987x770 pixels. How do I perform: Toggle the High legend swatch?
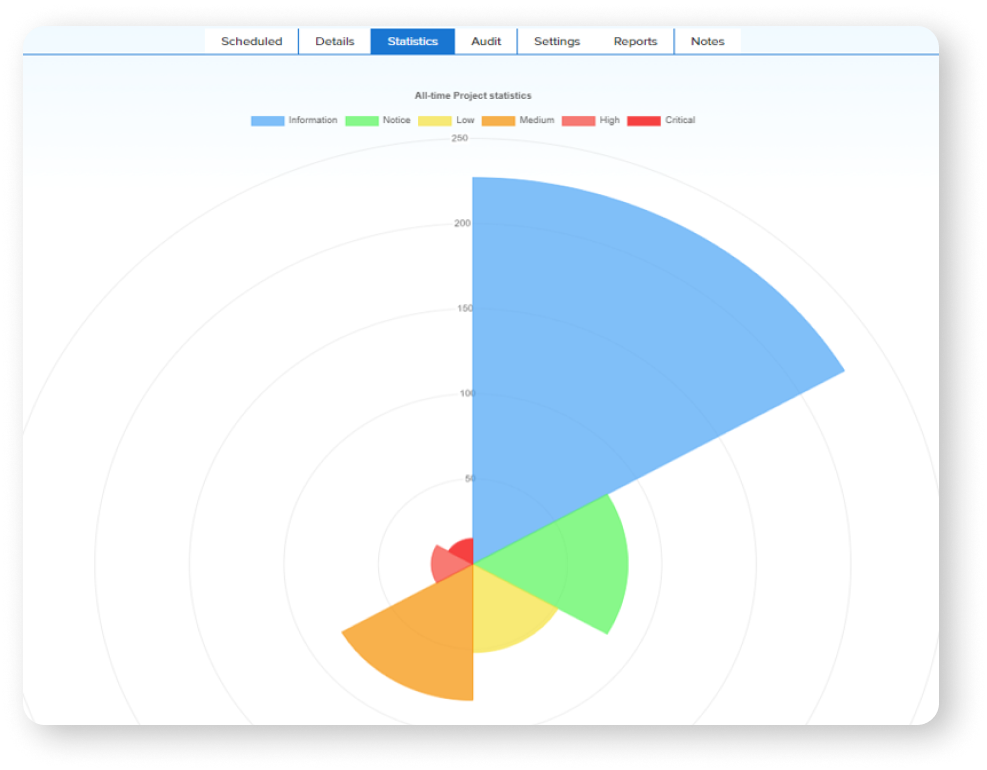click(578, 121)
